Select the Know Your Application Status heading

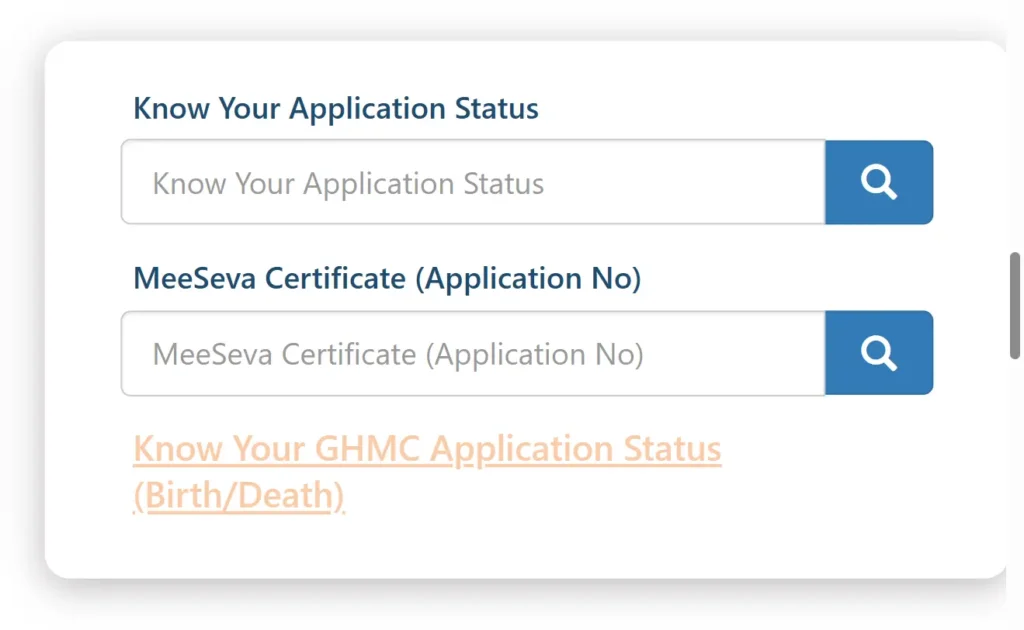[x=336, y=108]
